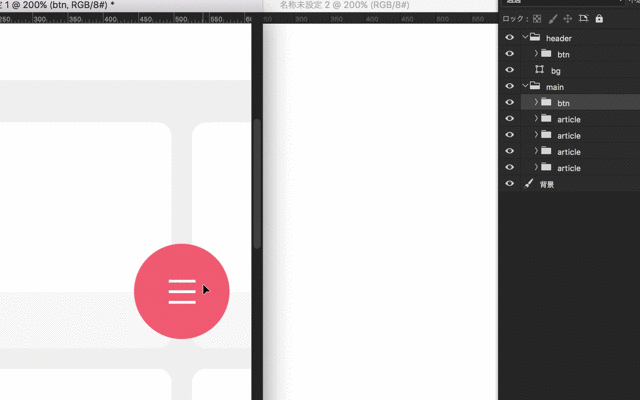Click the 背景 layer brush icon
This screenshot has height=400, width=640.
529,183
